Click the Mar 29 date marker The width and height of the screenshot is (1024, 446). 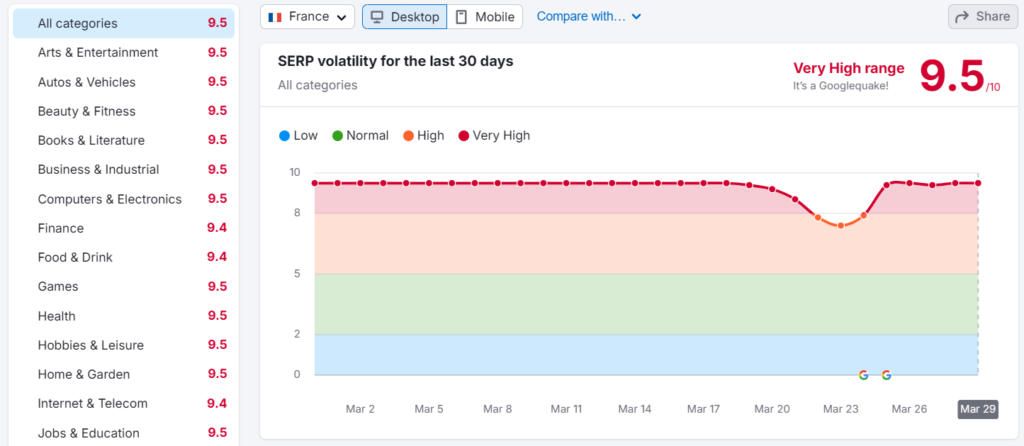[x=977, y=409]
